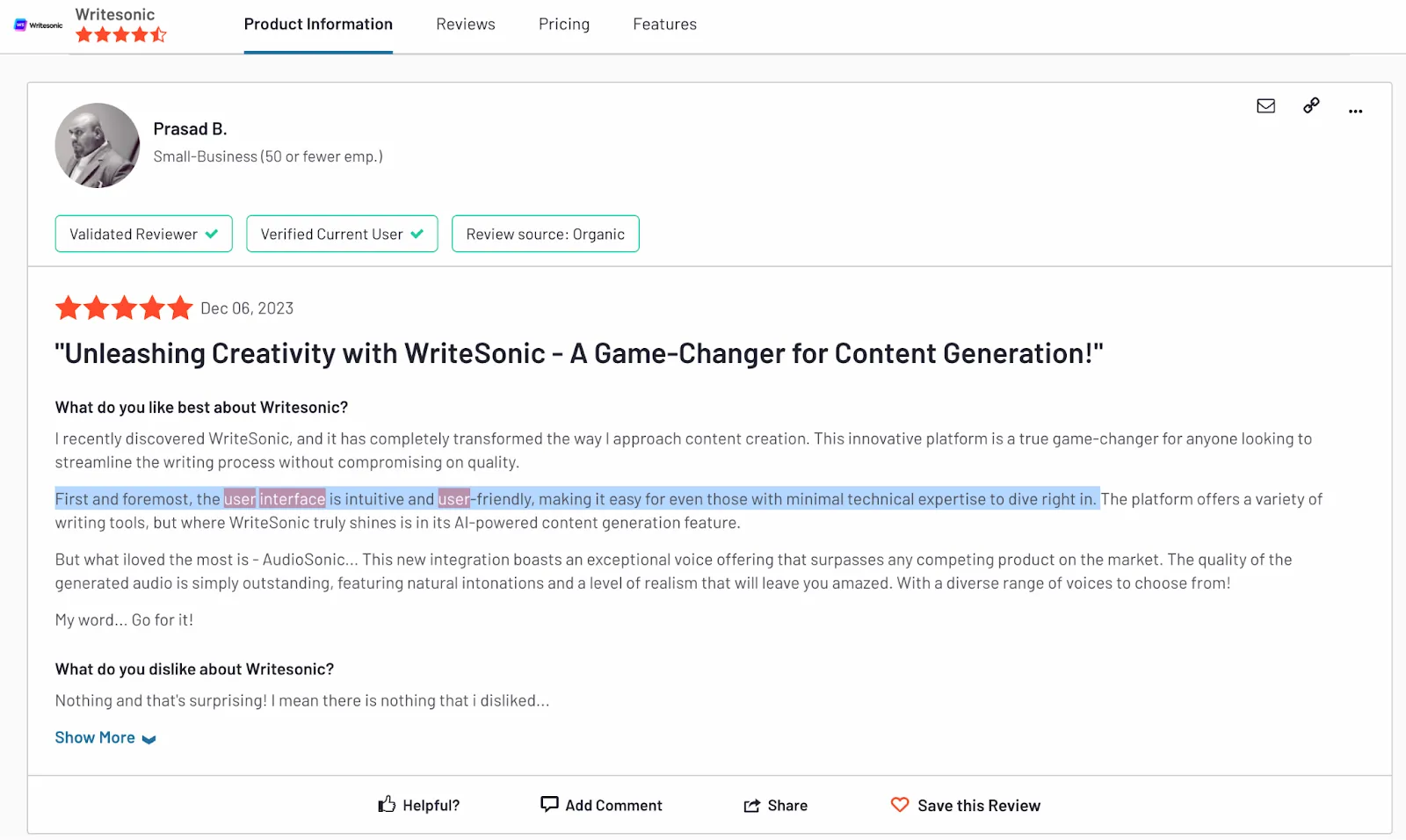
Task: Click 'My word... Go for it!' line
Action: [124, 620]
